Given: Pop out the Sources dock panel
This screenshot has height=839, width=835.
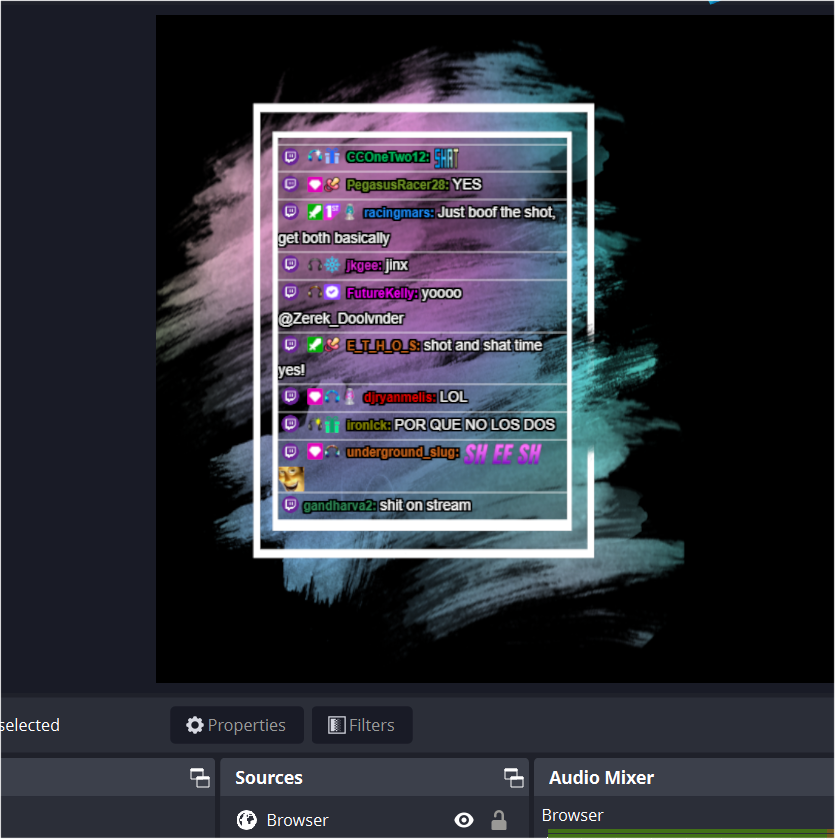Looking at the screenshot, I should tap(513, 778).
